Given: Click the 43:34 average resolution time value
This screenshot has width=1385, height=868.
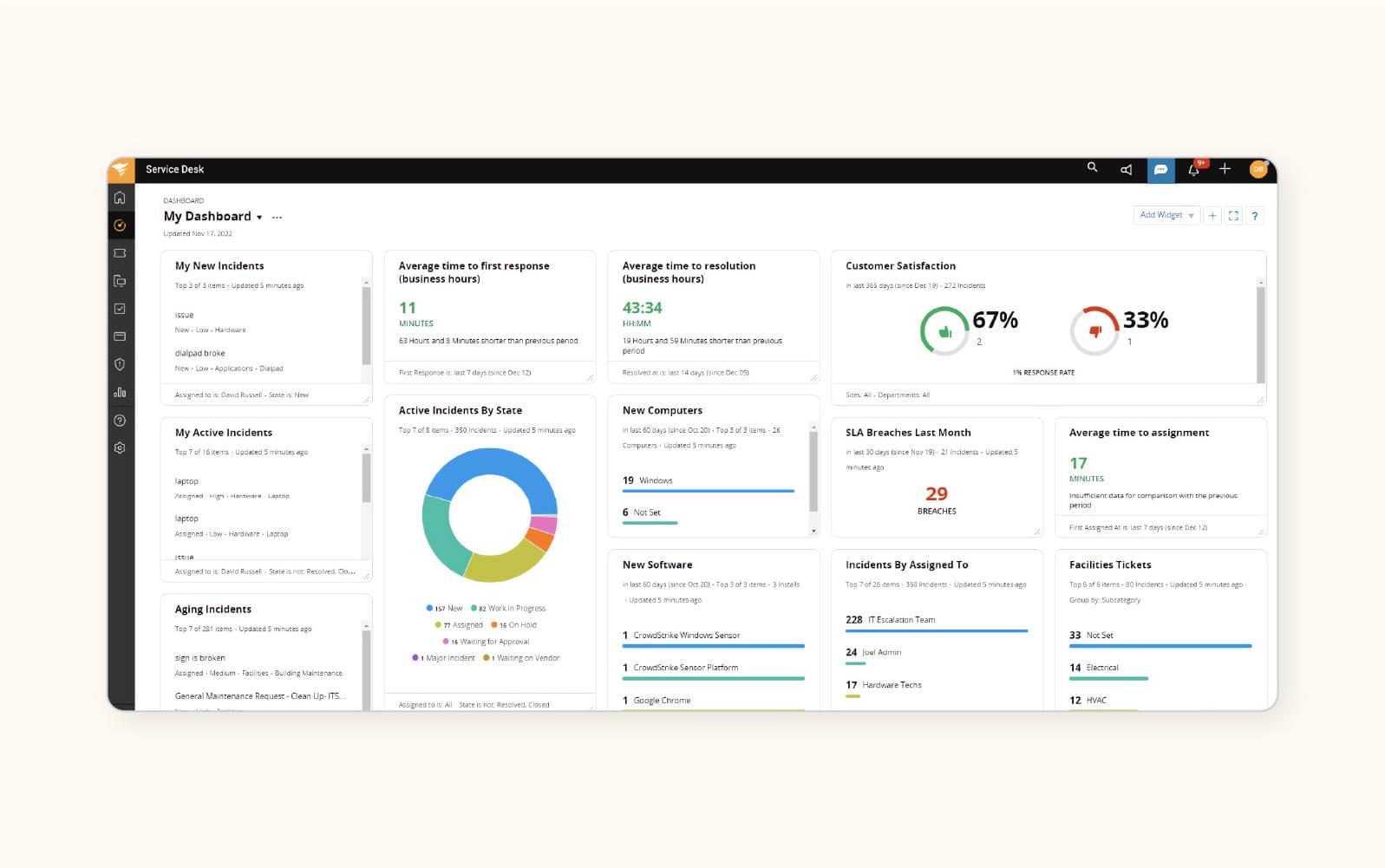Looking at the screenshot, I should tap(642, 308).
